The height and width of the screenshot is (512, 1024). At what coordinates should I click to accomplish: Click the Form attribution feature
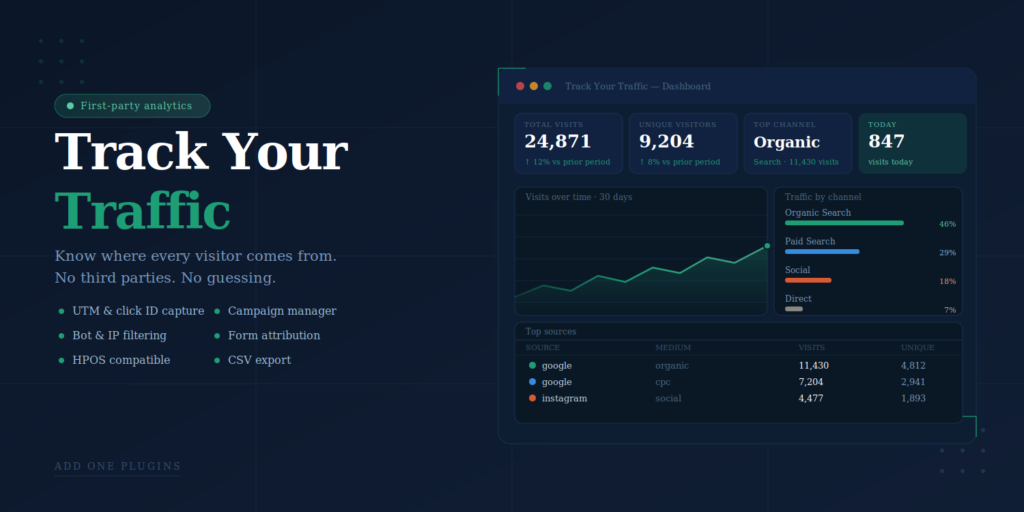tap(274, 336)
